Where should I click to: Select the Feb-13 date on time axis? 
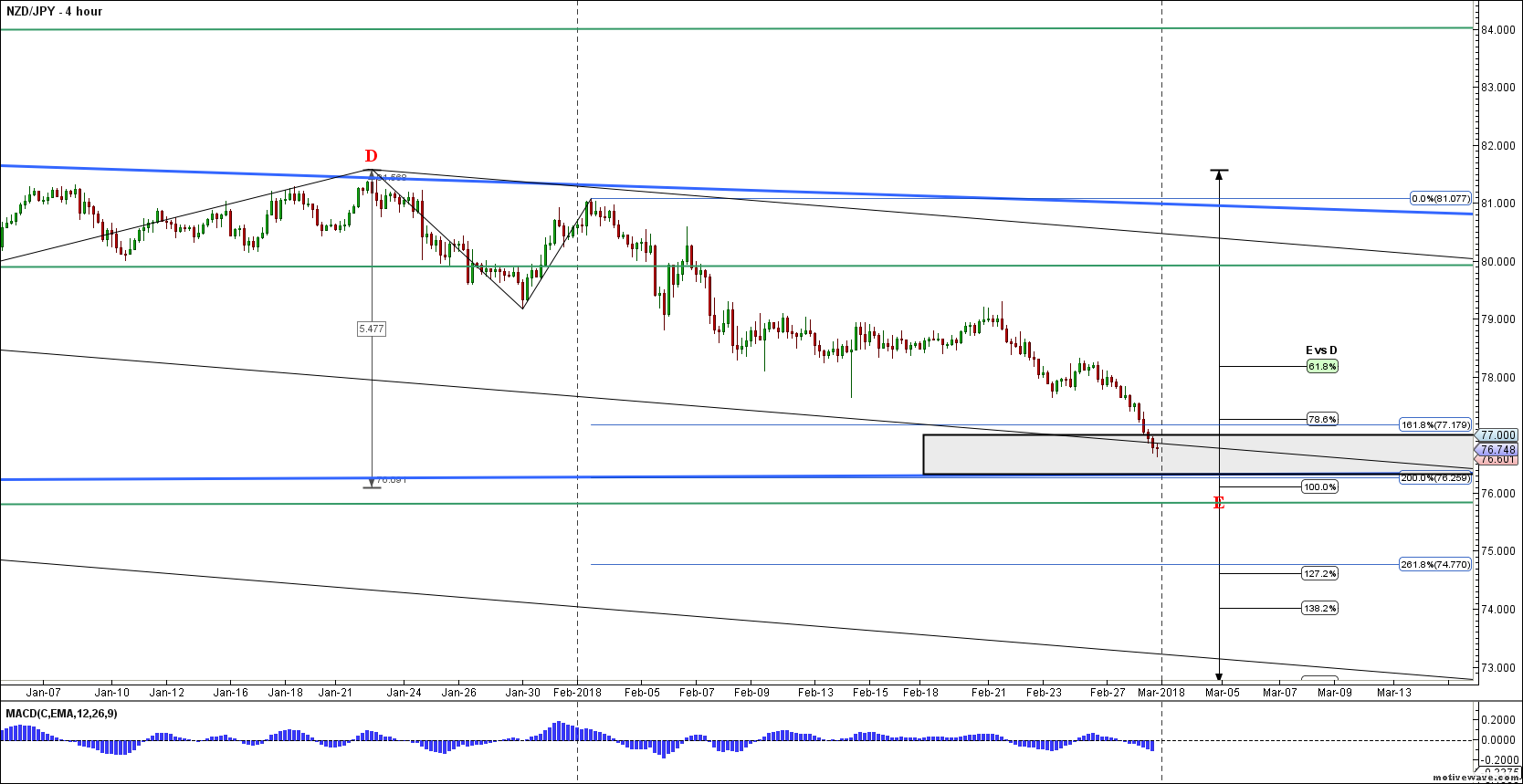click(x=815, y=693)
